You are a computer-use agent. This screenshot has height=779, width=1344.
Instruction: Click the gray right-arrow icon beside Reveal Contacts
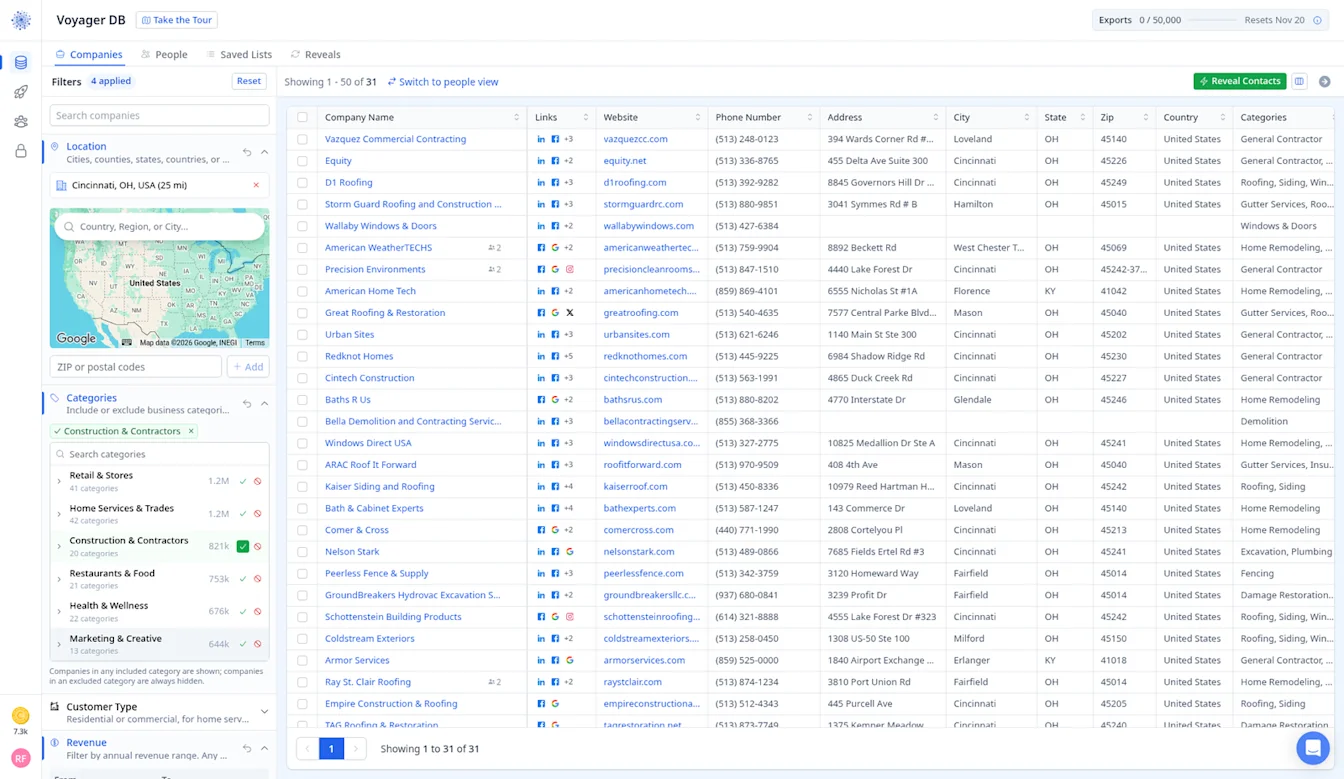click(x=1324, y=81)
